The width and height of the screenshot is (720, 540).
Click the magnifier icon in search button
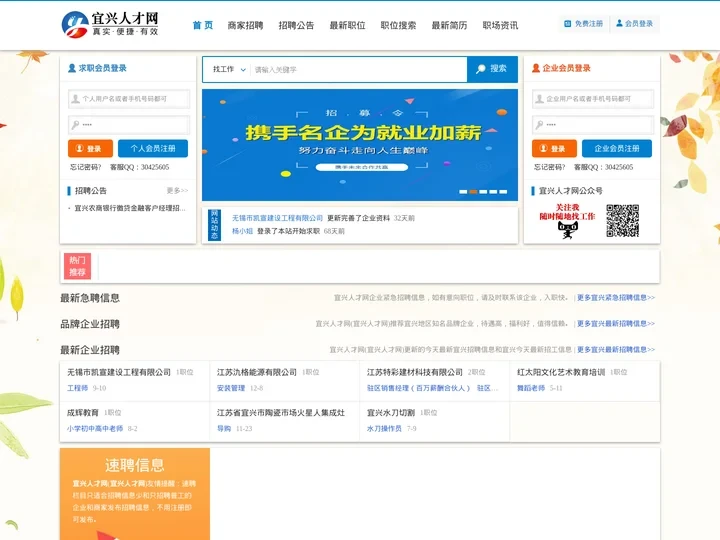(x=481, y=69)
